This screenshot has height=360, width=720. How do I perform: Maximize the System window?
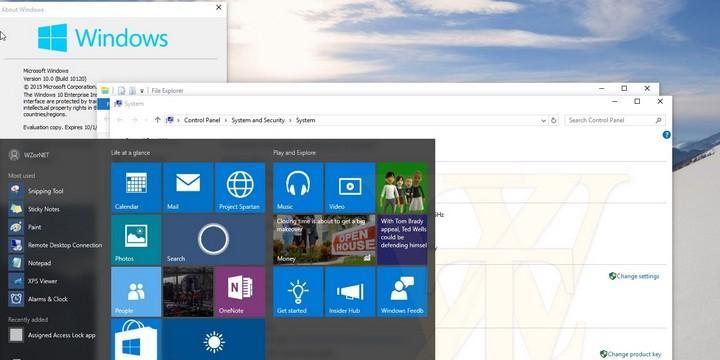point(637,101)
